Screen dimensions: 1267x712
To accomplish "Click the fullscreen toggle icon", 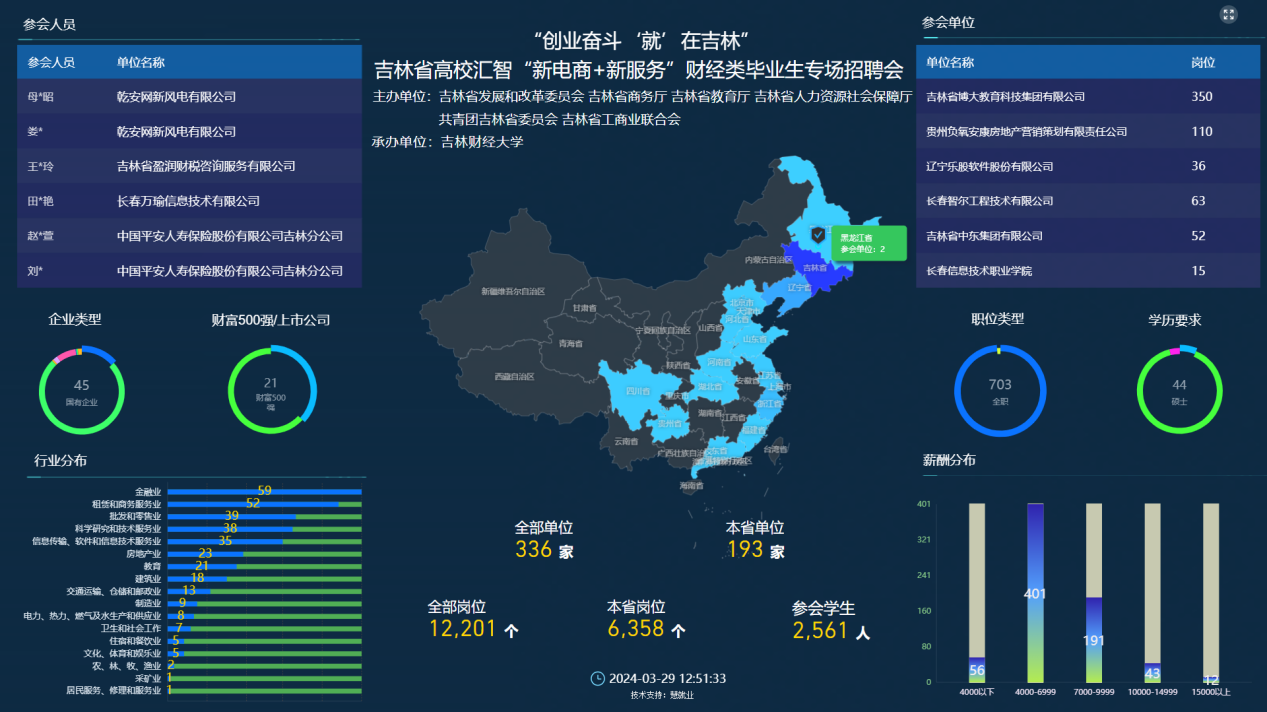I will click(1229, 14).
